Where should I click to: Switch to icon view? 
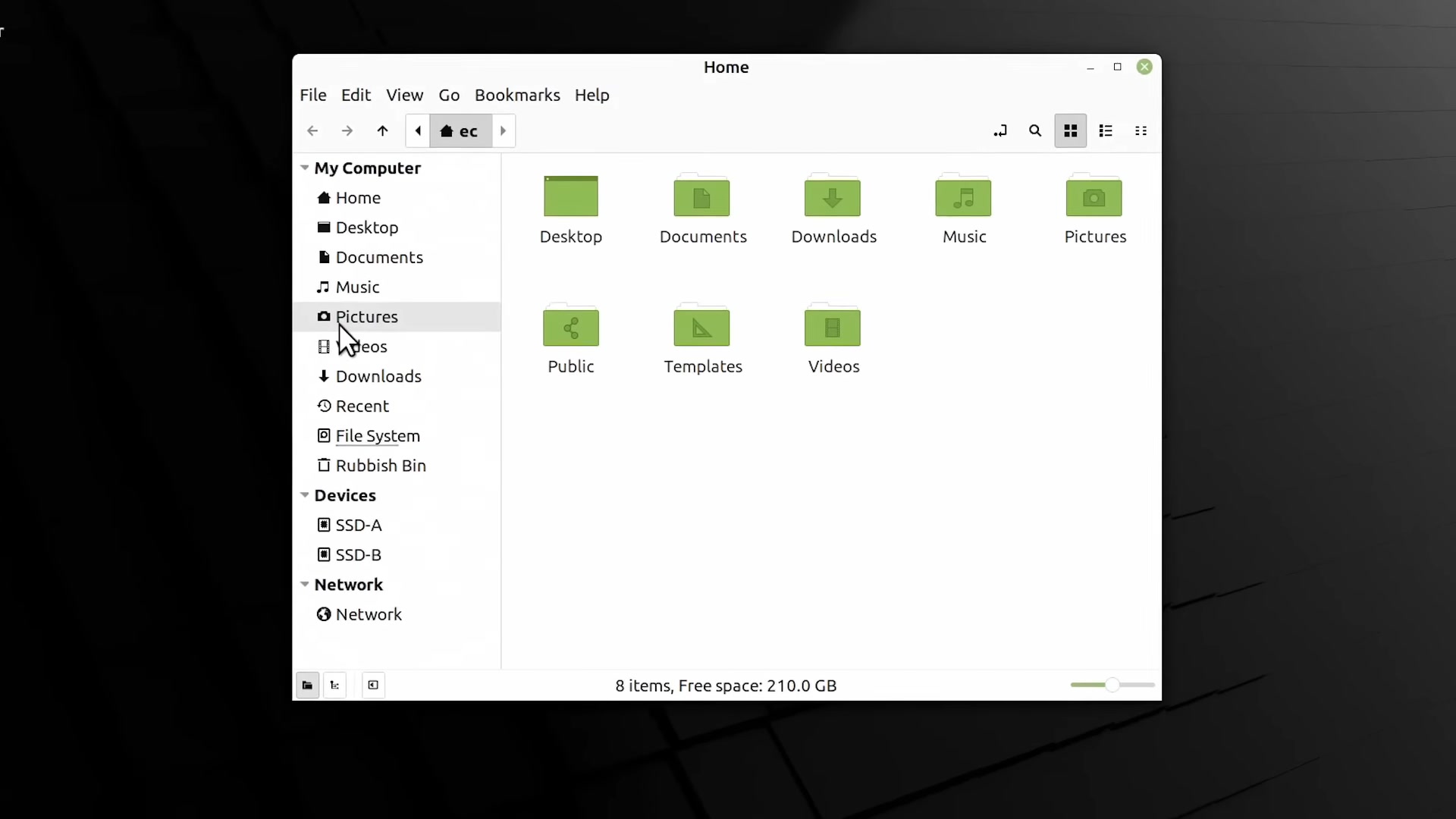pos(1071,131)
